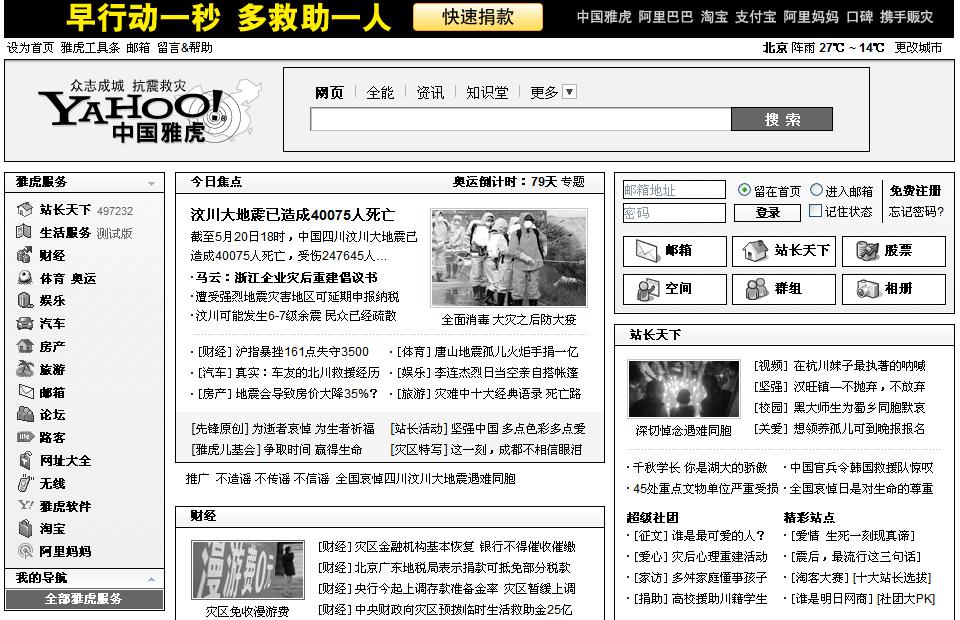Click the 阿里妈妈 sidebar icon
Screen dimensions: 960x620
[x=25, y=551]
